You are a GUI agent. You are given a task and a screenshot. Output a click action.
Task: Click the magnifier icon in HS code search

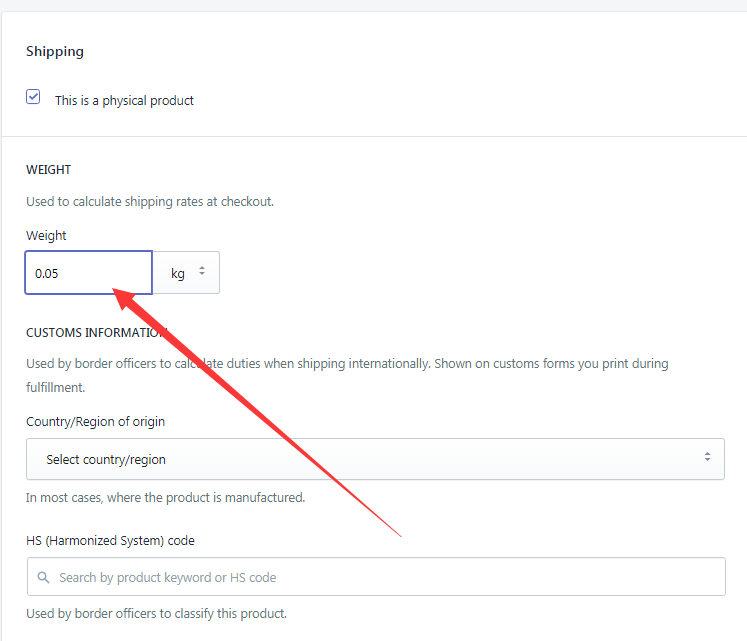coord(43,577)
